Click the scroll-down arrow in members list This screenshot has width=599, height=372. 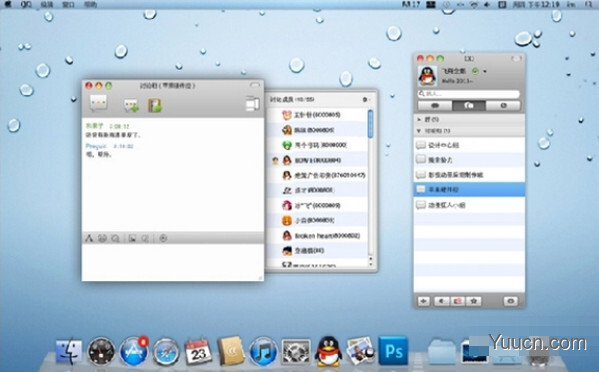coord(370,264)
